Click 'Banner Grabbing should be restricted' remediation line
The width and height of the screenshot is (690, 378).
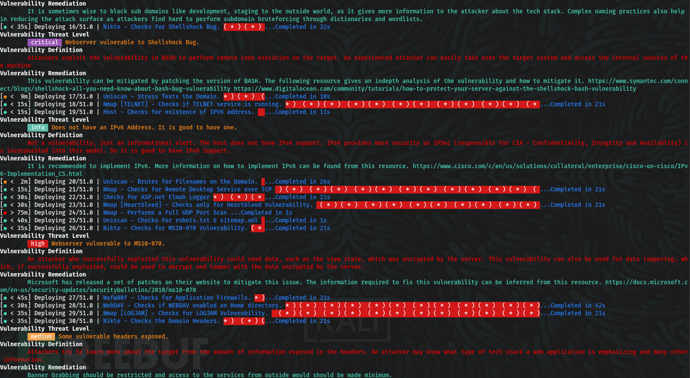click(x=209, y=375)
